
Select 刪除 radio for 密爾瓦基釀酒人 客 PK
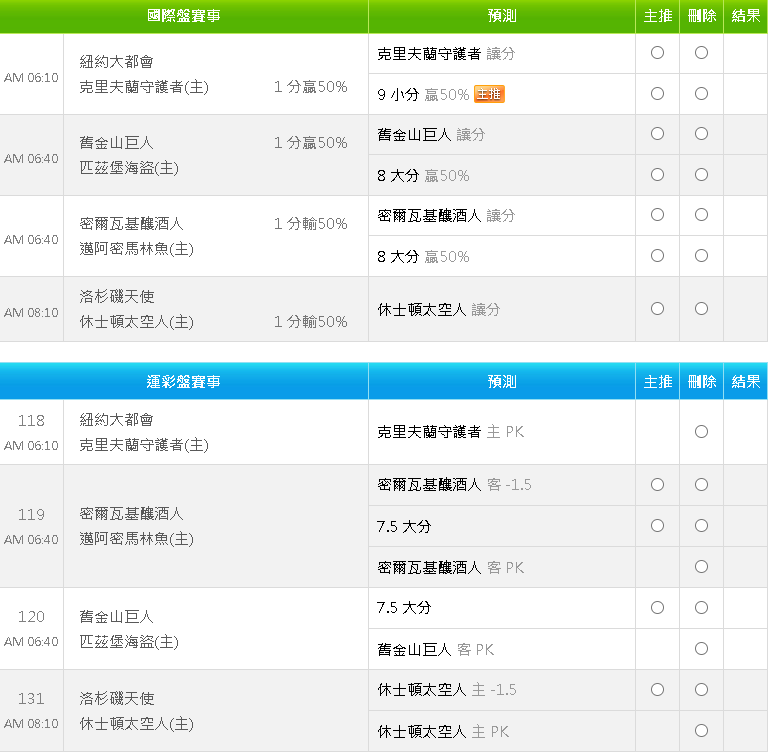(701, 567)
